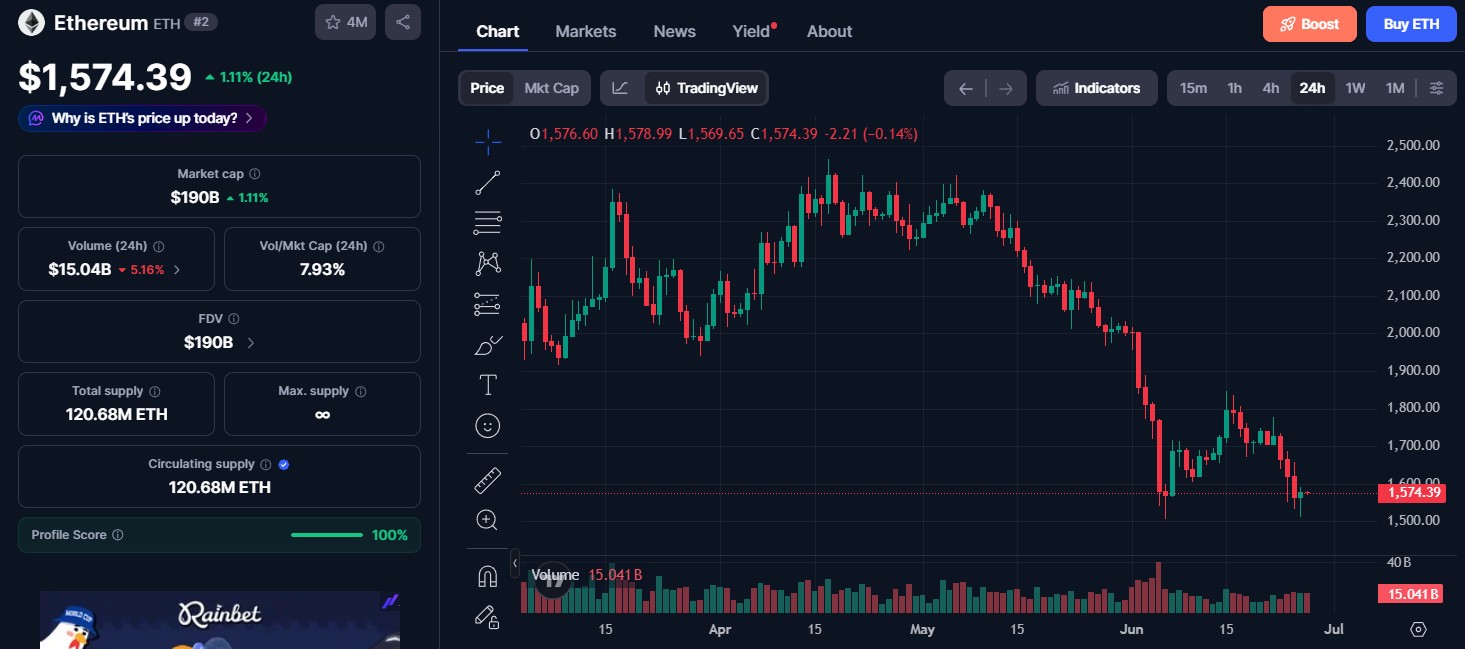1465x649 pixels.
Task: Show Vol/Mkt Cap (24h) info icon
Action: (378, 246)
